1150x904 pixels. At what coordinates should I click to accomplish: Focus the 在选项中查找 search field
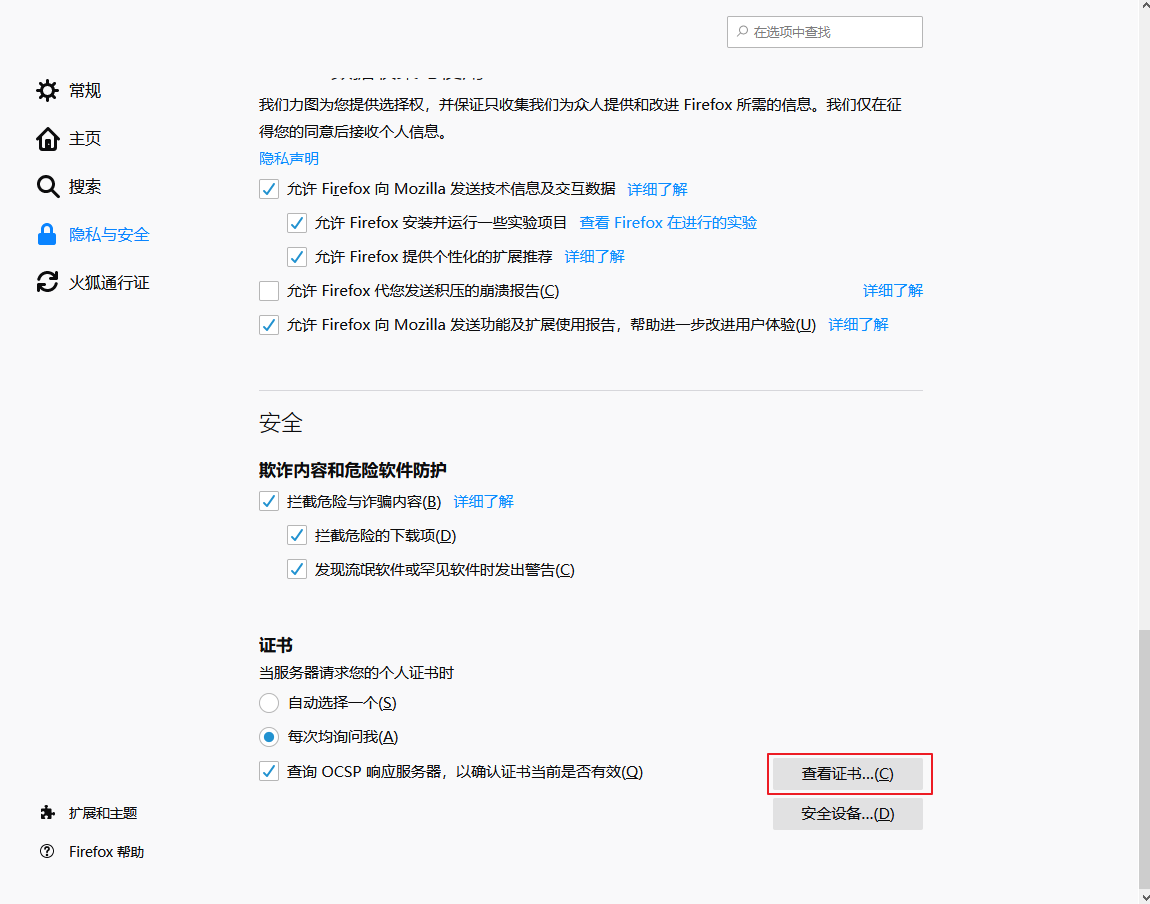[824, 32]
